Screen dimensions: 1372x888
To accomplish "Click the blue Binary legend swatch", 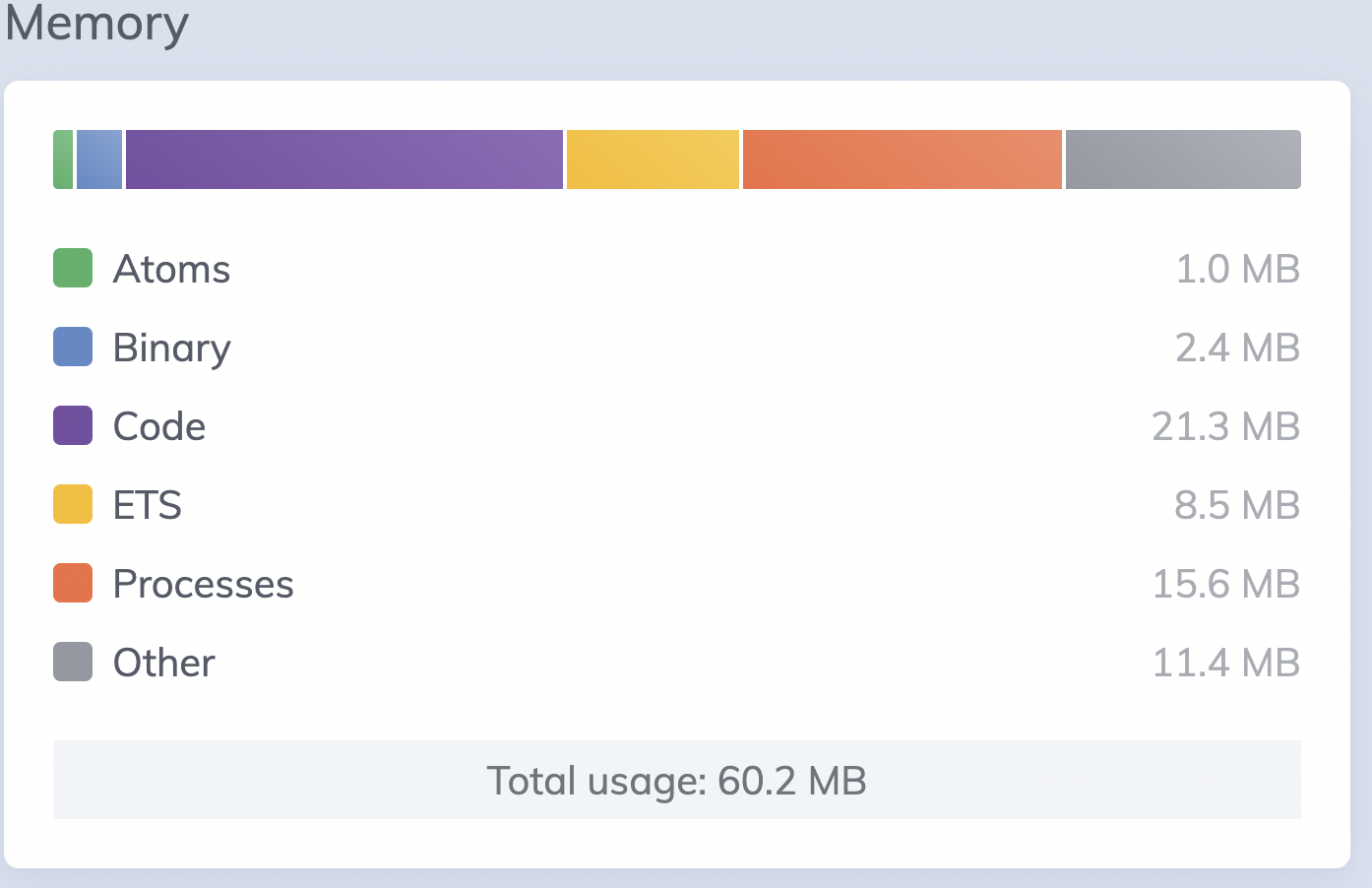I will [73, 347].
